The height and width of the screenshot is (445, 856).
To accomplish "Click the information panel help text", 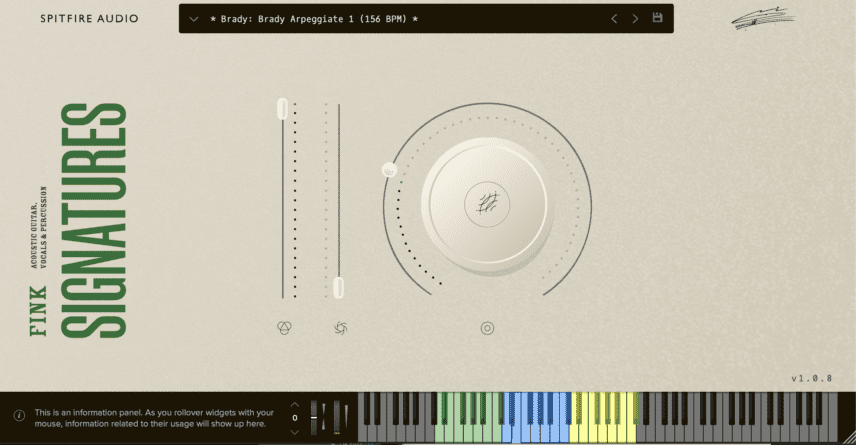I will [x=154, y=418].
